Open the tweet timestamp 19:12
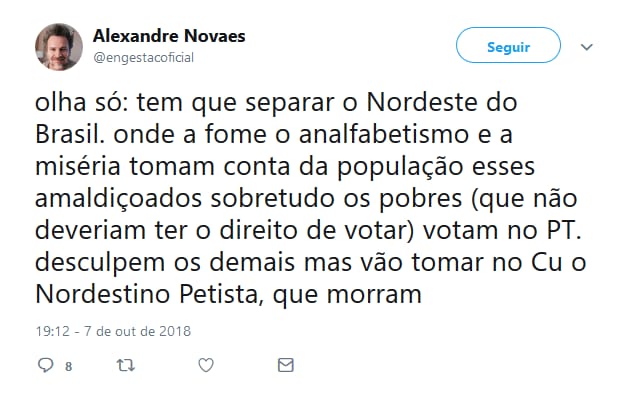629x403 pixels. click(52, 330)
